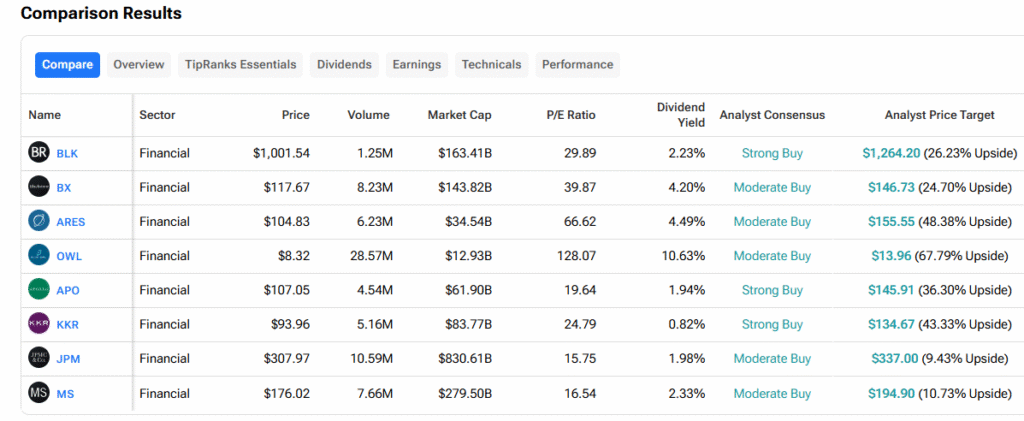Select the Dividends tab

coord(344,65)
